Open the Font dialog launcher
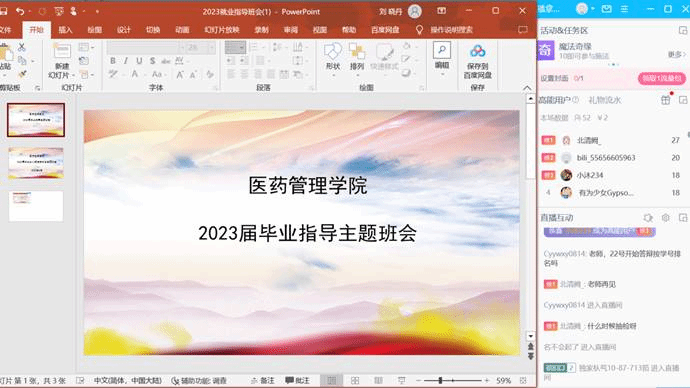Viewport: 690px width, 388px height. [x=216, y=88]
